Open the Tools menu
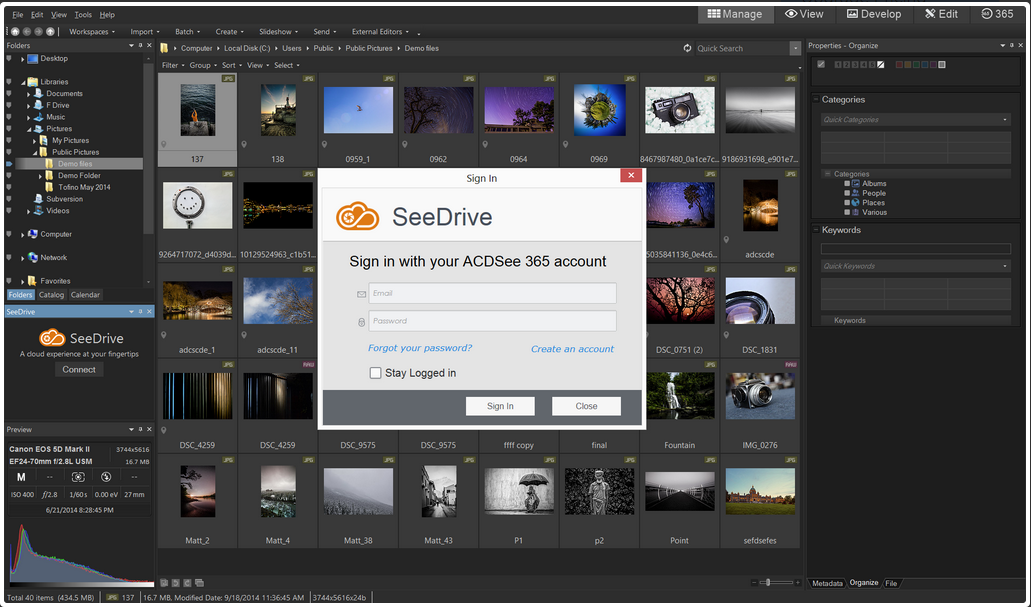This screenshot has width=1031, height=607. (83, 15)
